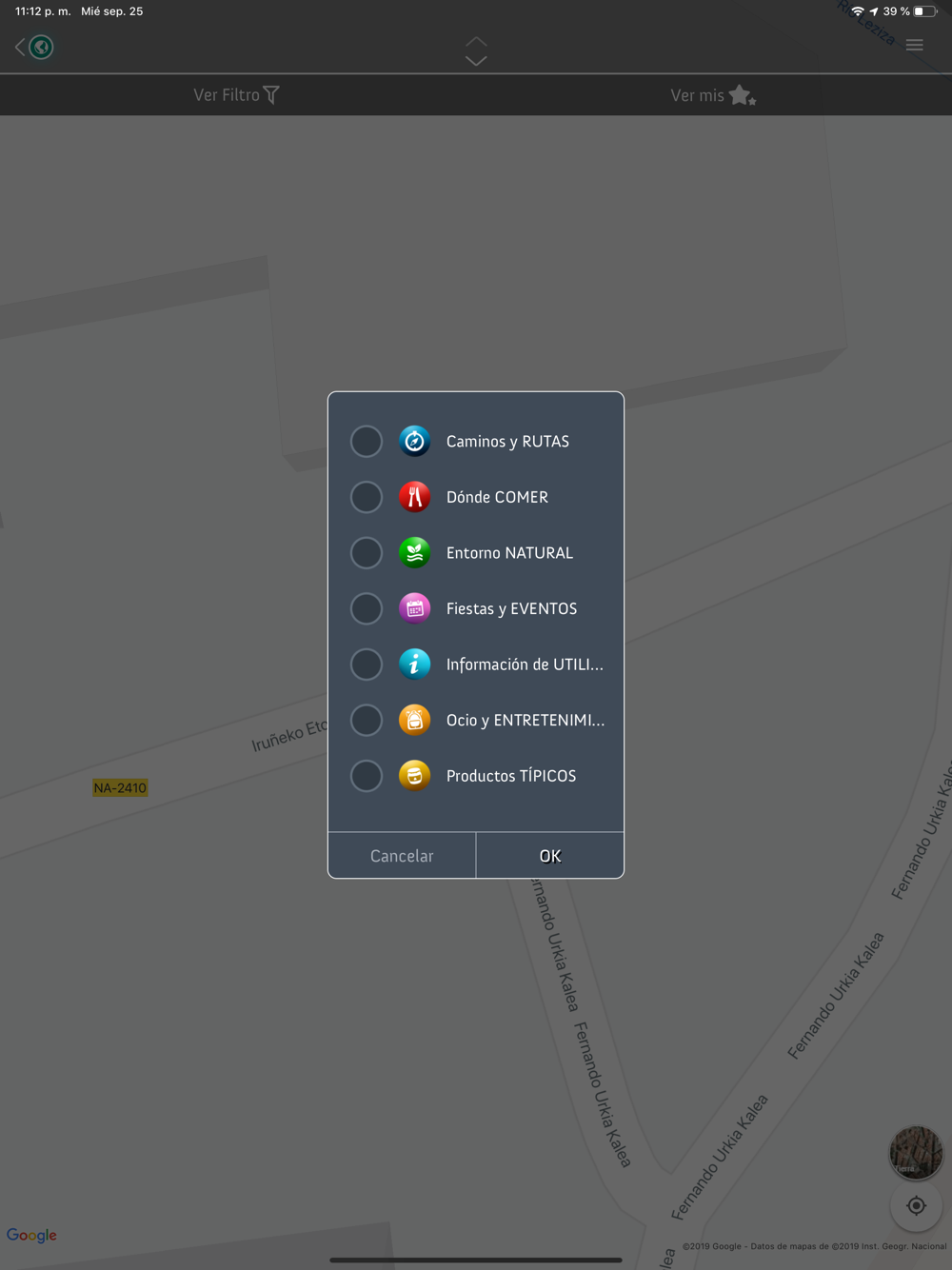Click the Ocio y ENTRETENIMI... label
The image size is (952, 1270).
tap(526, 720)
